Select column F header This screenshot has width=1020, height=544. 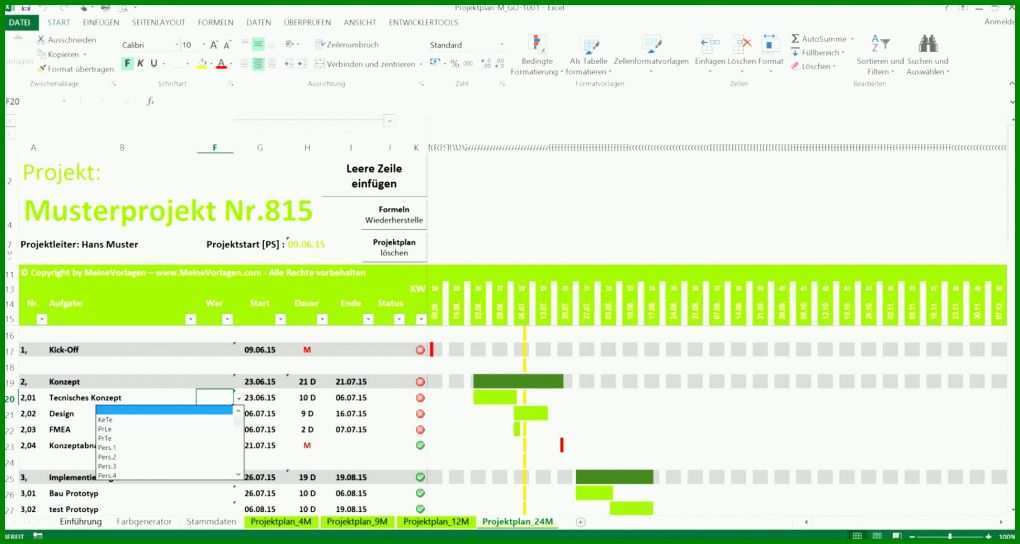click(x=215, y=148)
